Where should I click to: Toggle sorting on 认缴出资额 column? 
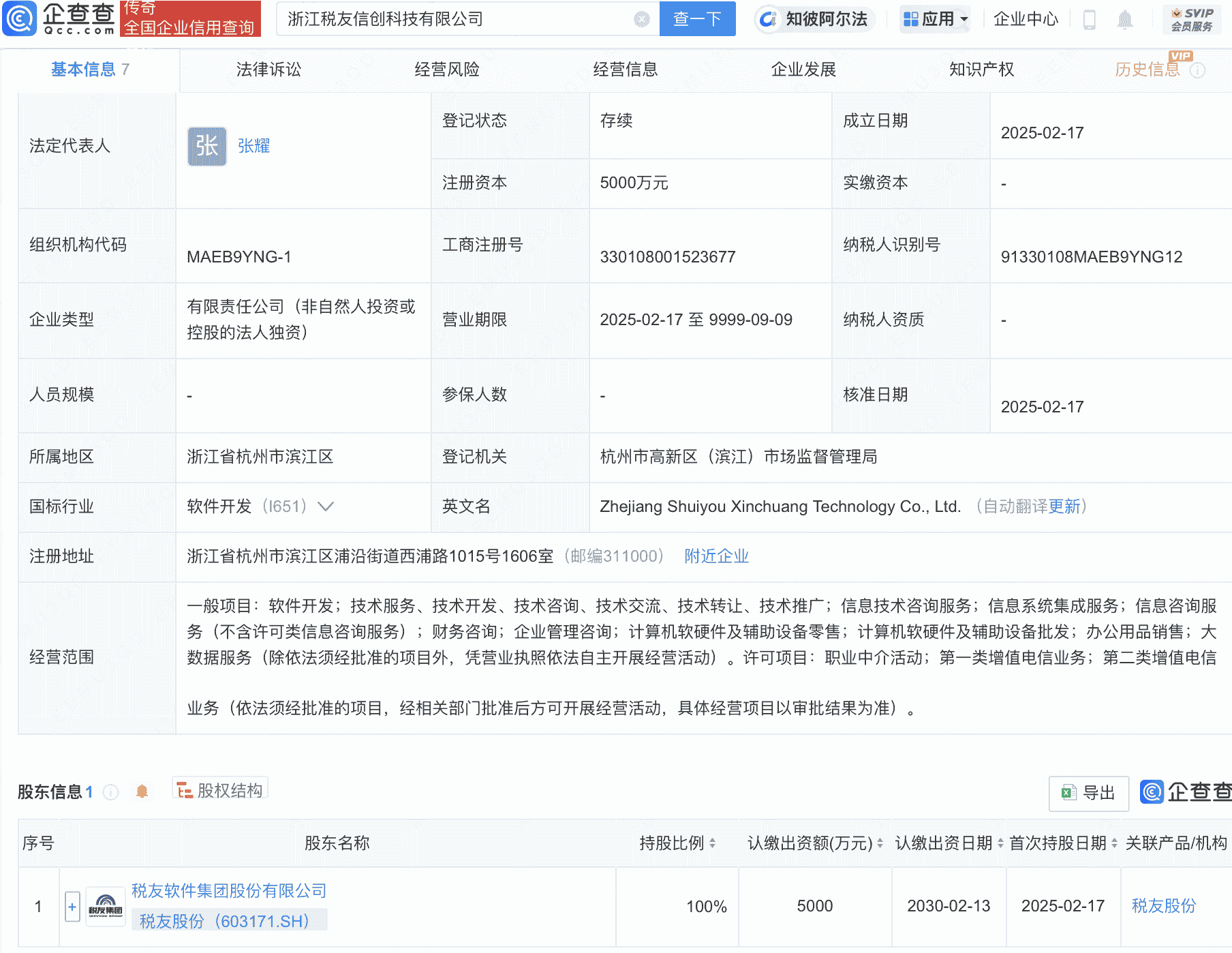coord(881,843)
